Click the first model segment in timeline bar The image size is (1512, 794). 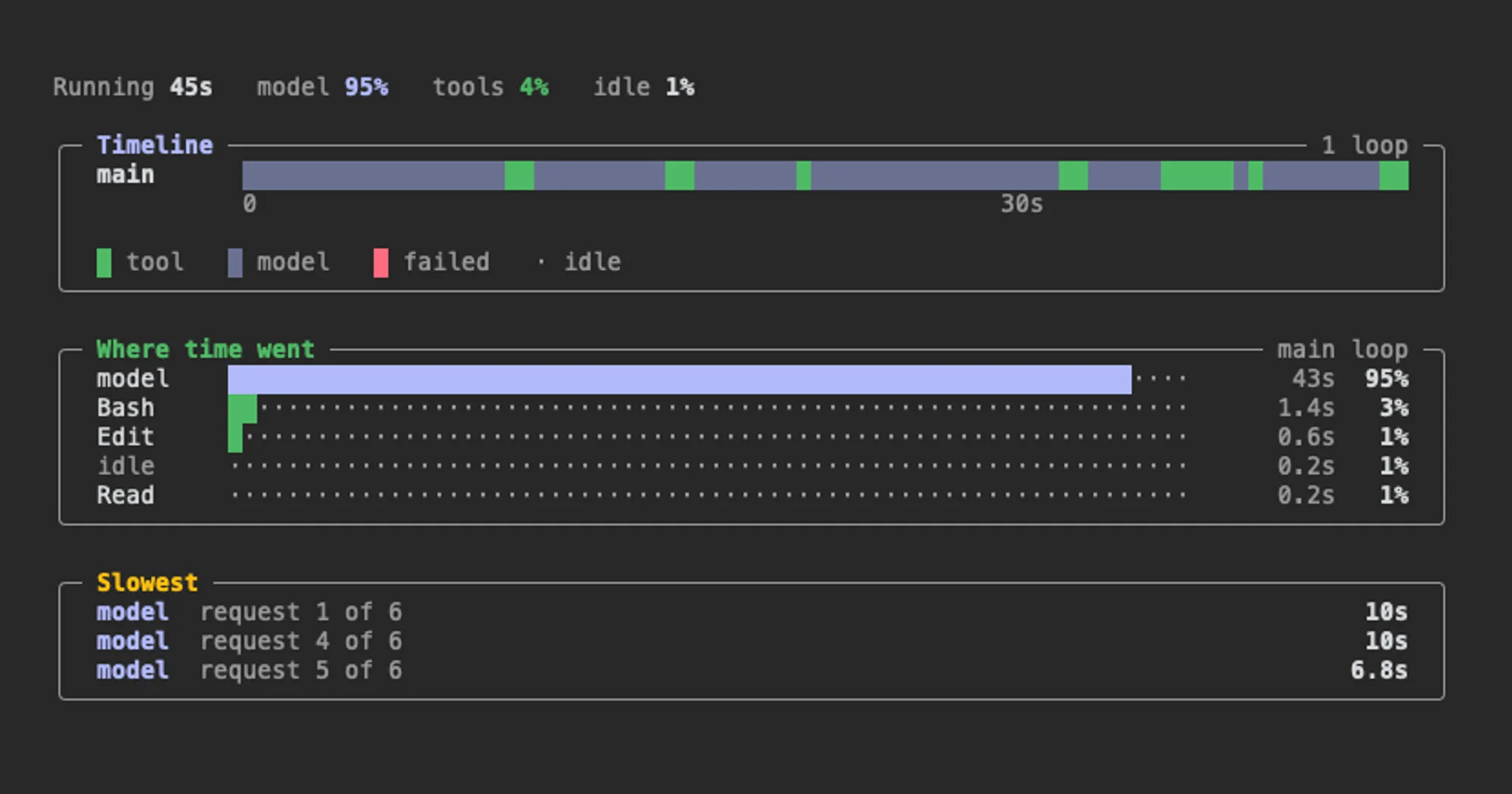373,175
